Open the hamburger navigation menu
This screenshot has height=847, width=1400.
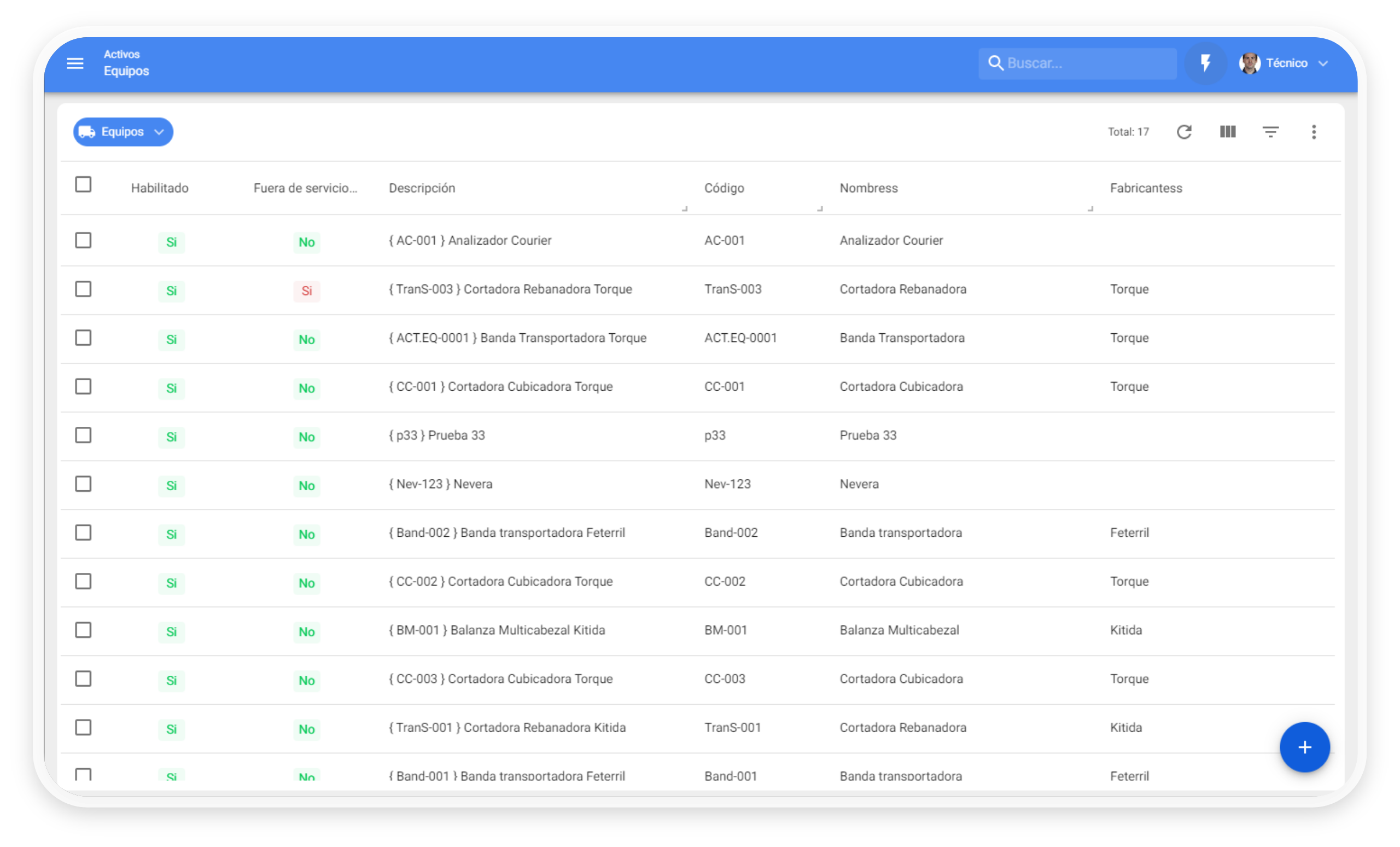click(75, 63)
